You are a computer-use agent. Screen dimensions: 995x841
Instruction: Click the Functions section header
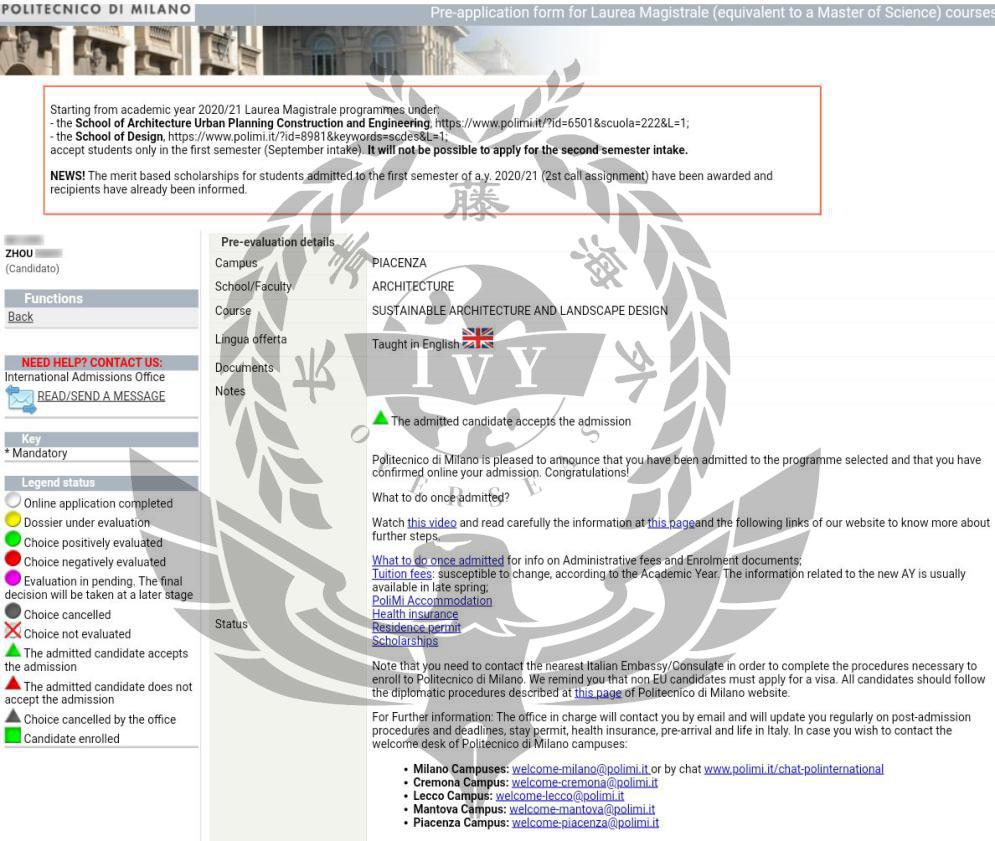(x=102, y=298)
